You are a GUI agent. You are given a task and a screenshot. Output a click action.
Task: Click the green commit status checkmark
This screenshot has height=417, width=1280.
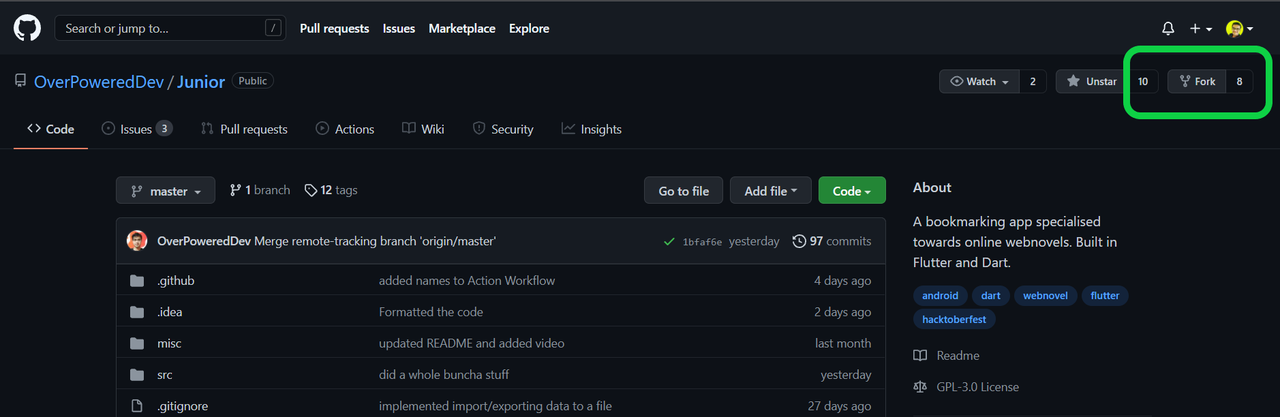(x=669, y=241)
